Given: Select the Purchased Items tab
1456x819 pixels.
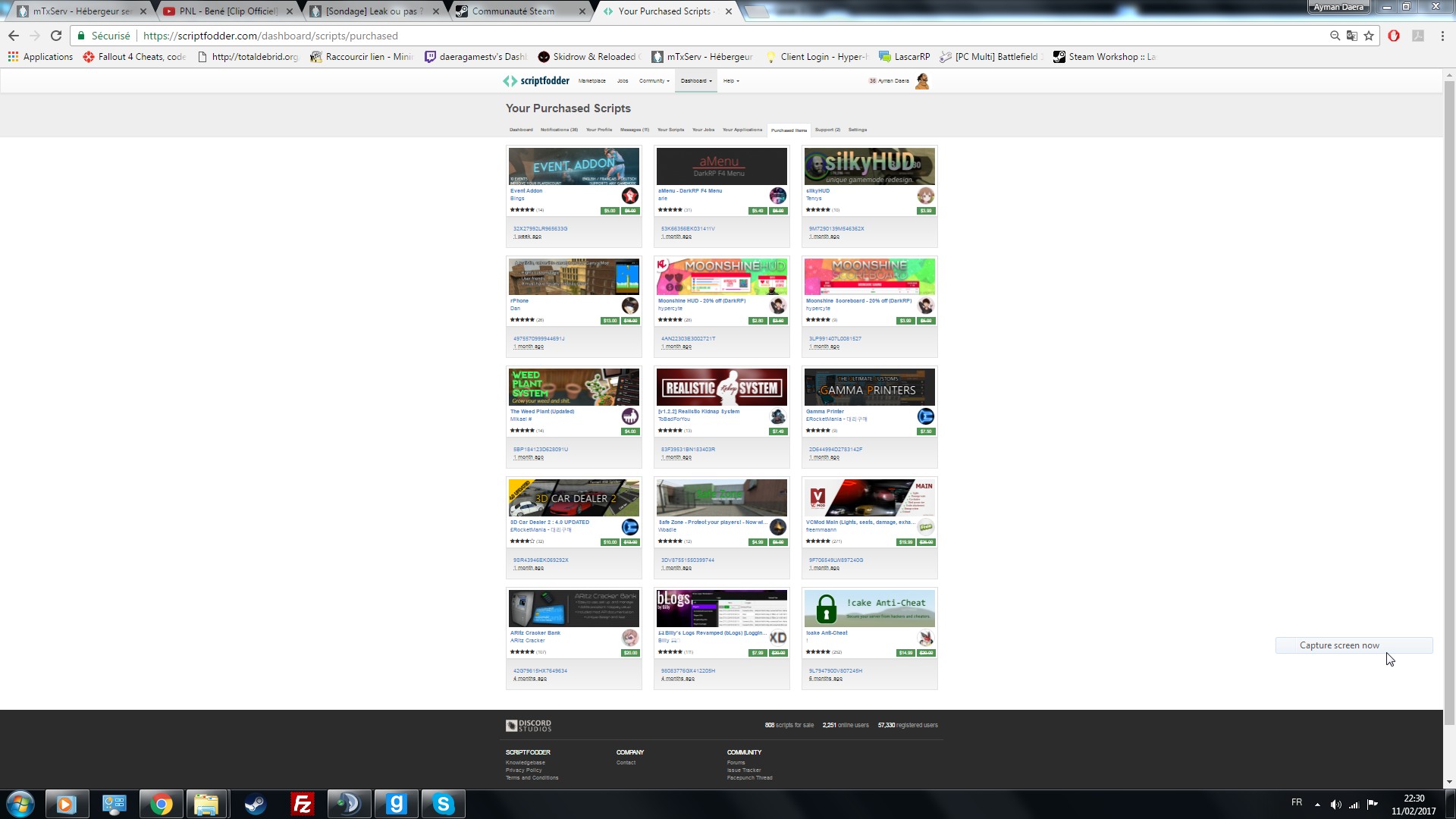Looking at the screenshot, I should 789,130.
